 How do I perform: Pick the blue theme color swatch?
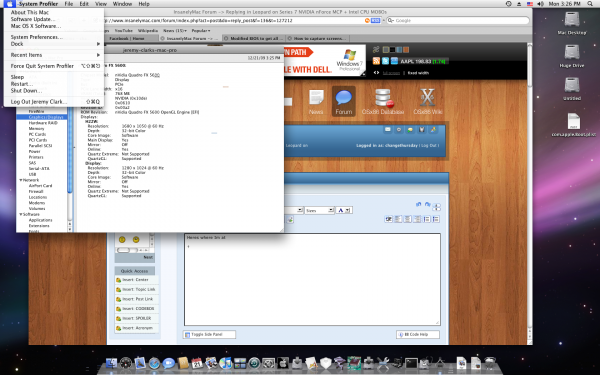(x=399, y=50)
